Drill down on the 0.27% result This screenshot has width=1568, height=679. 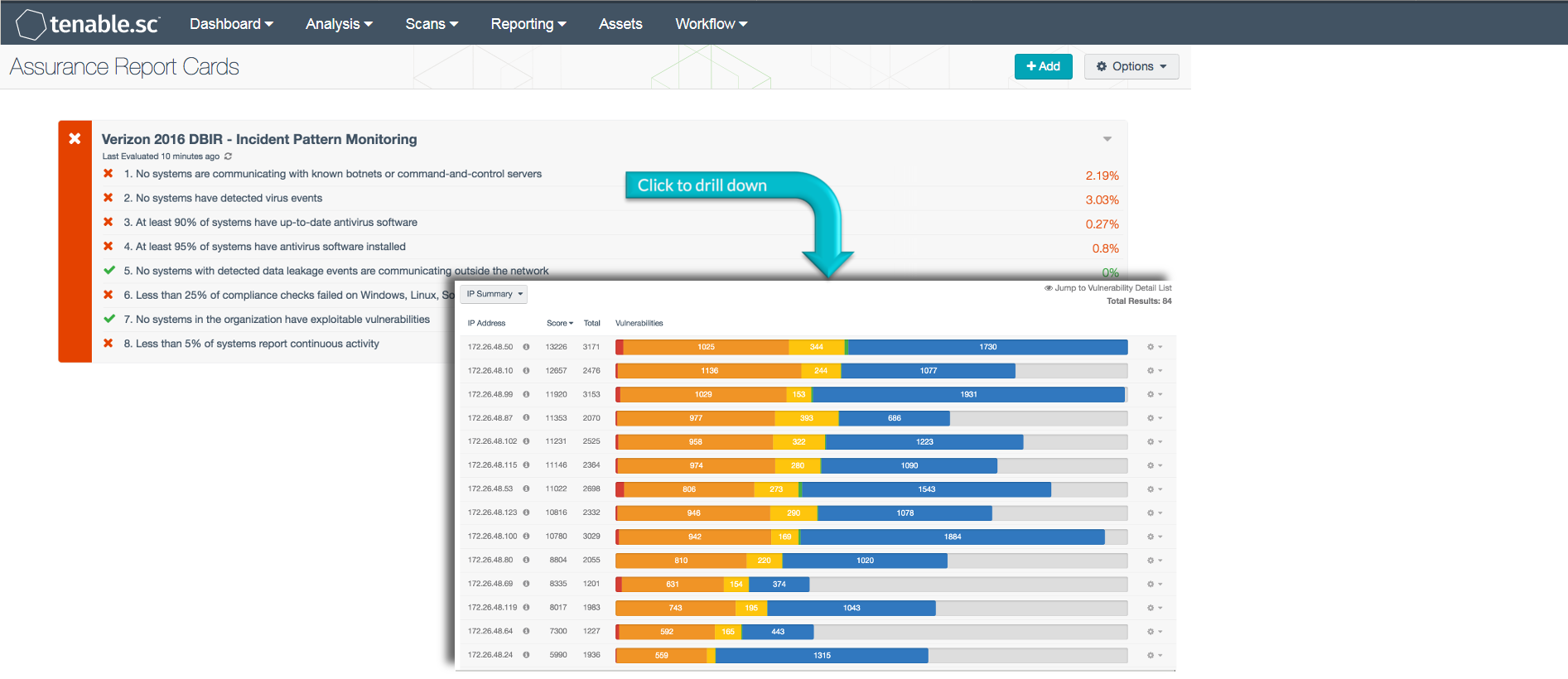[x=1102, y=224]
